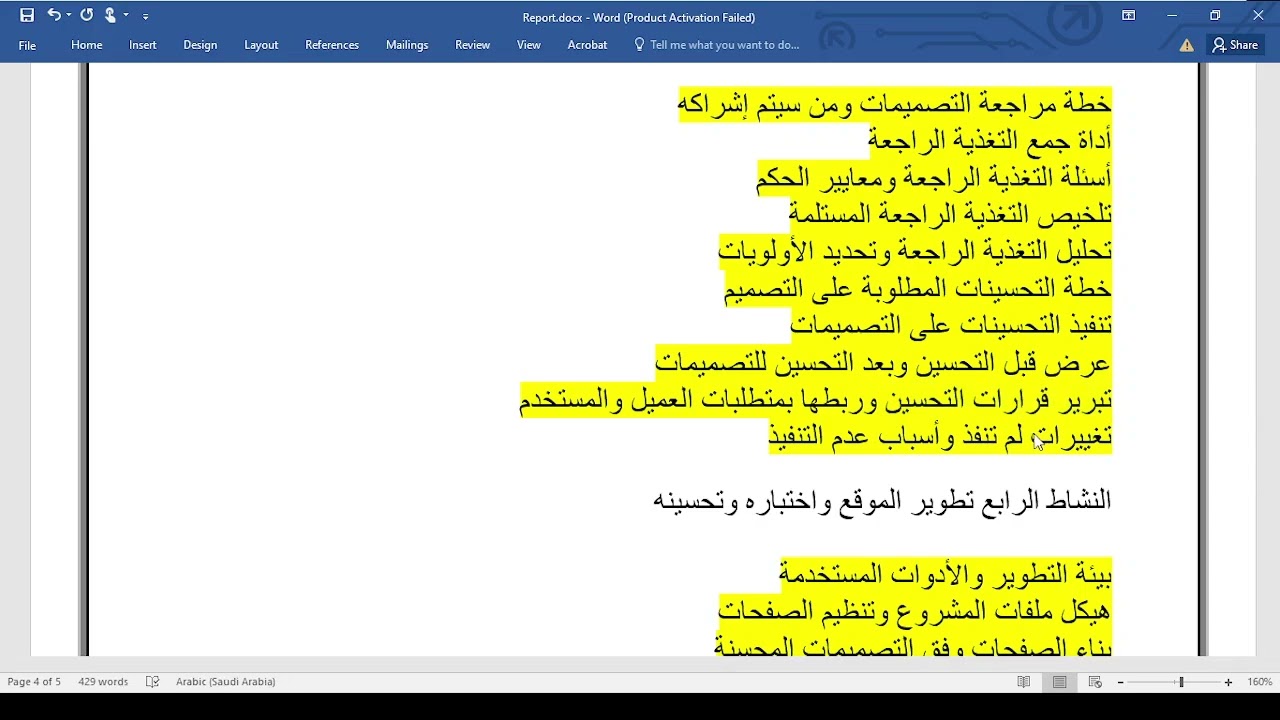Switch to the Layout tab
This screenshot has height=720, width=1280.
[261, 45]
